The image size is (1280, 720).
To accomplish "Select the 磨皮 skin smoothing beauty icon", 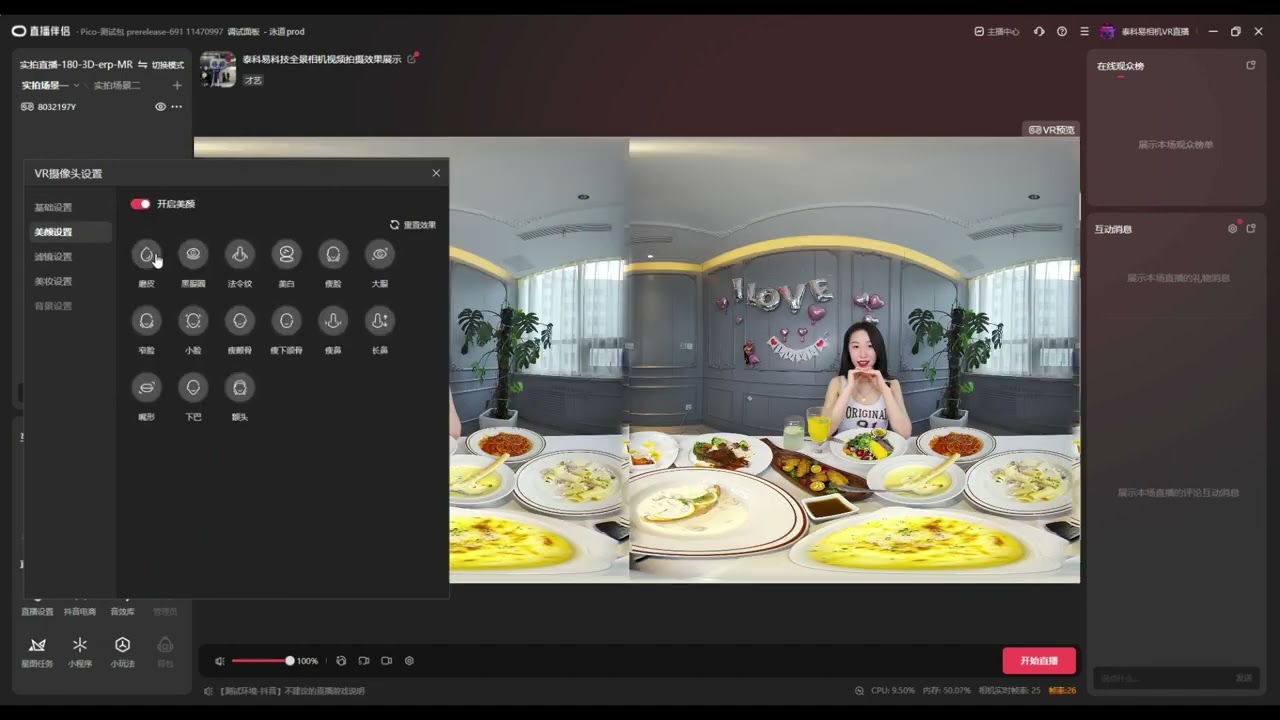I will 147,254.
